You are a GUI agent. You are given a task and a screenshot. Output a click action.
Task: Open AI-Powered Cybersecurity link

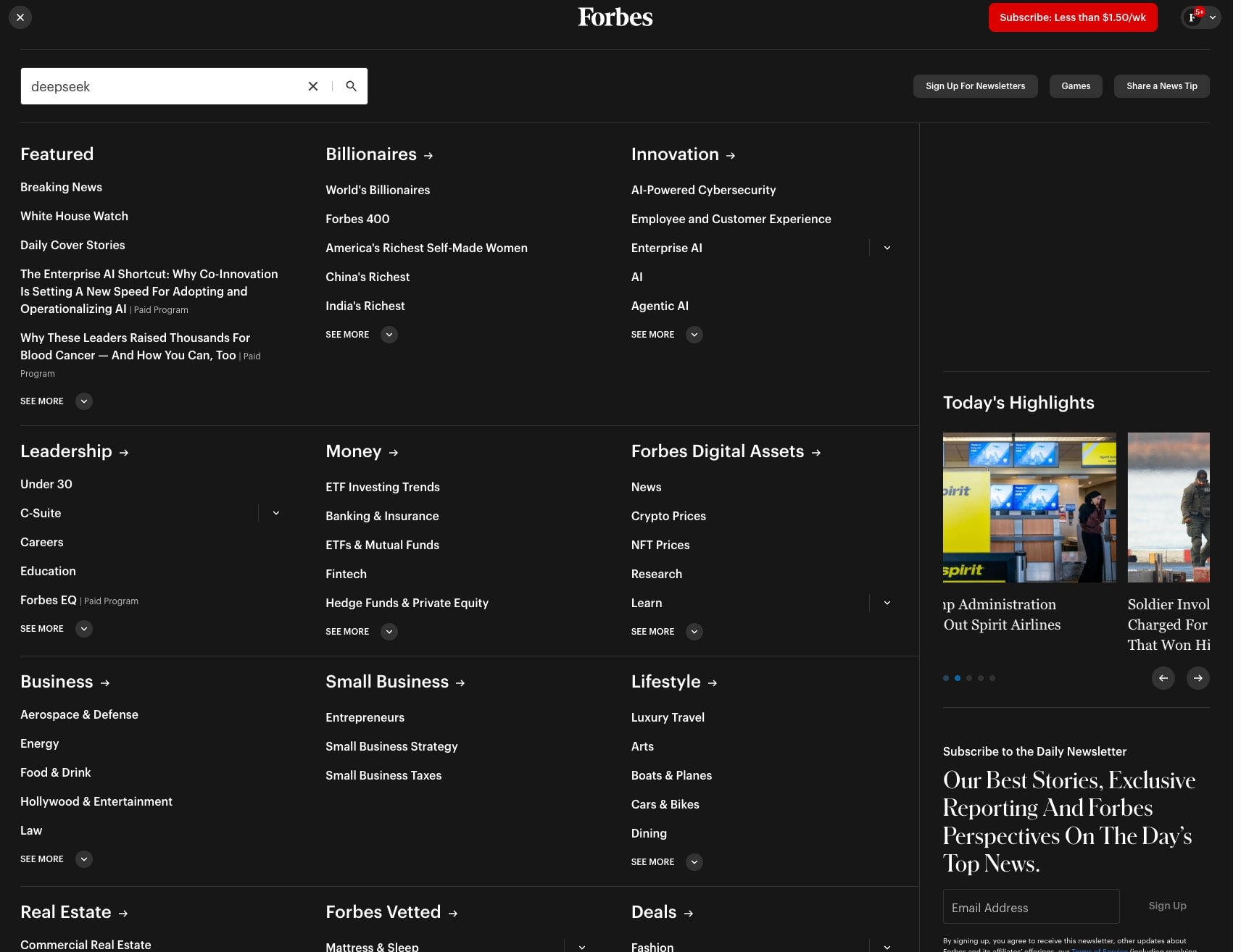pyautogui.click(x=703, y=190)
